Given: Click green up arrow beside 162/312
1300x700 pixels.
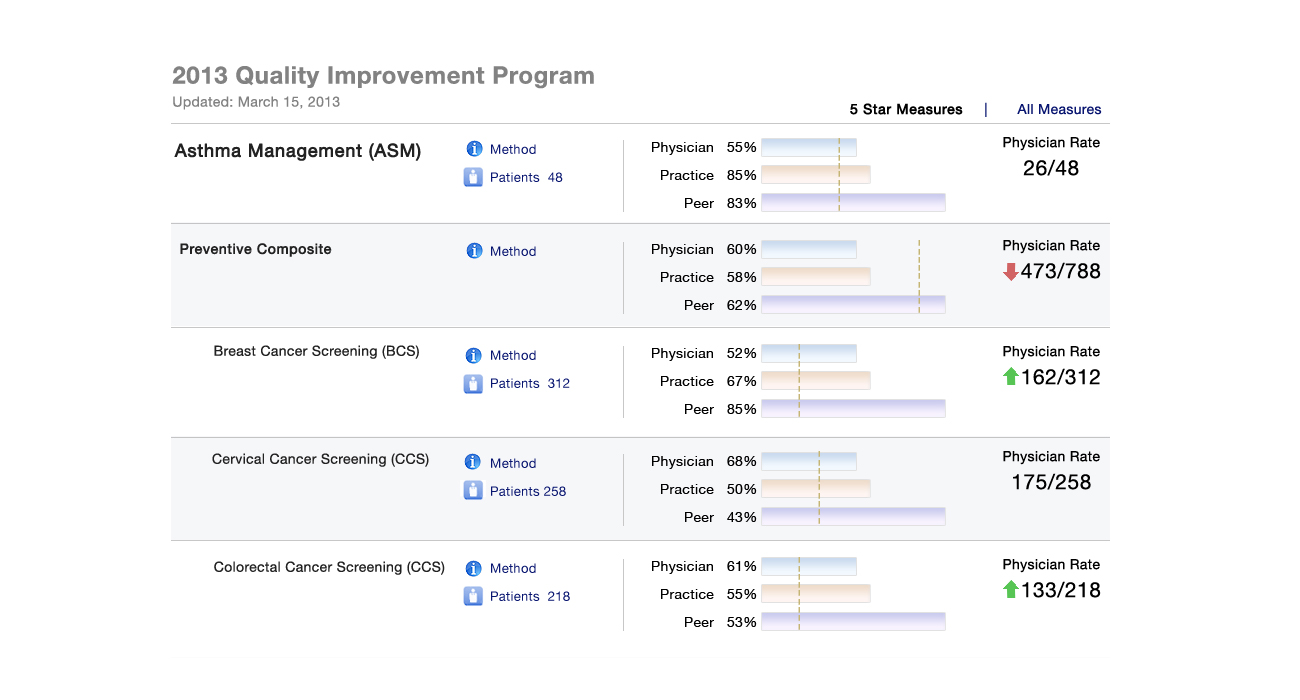Looking at the screenshot, I should [1010, 377].
